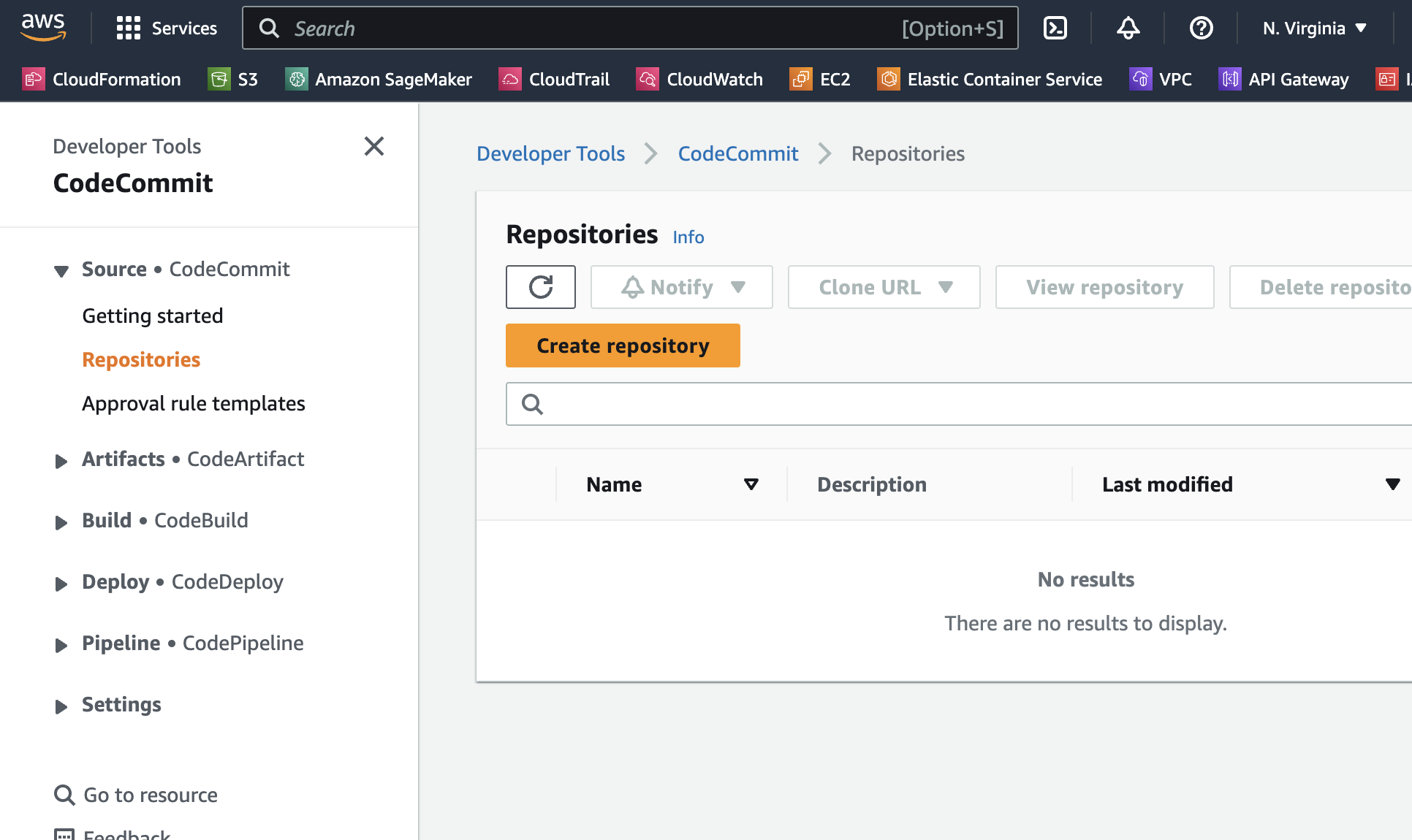Click the magnifier in repository filter box
Viewport: 1412px width, 840px height.
point(533,404)
